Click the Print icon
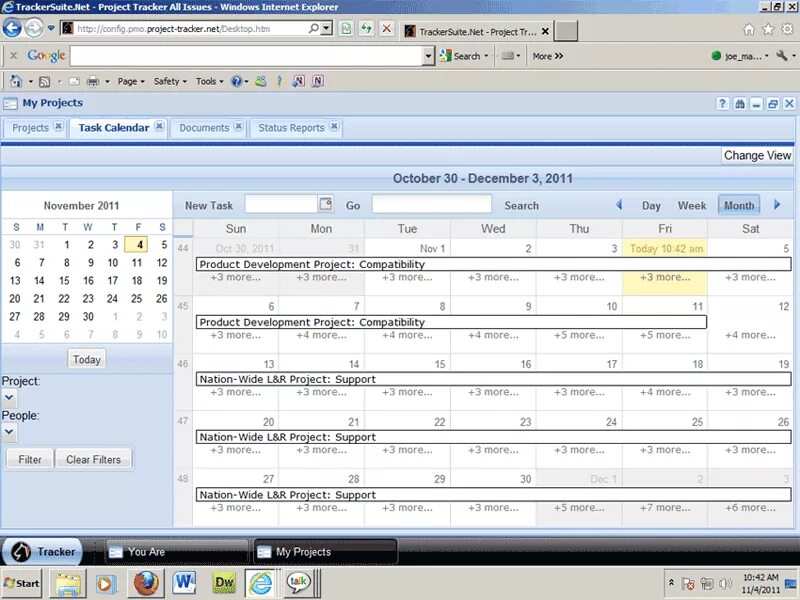 tap(92, 81)
